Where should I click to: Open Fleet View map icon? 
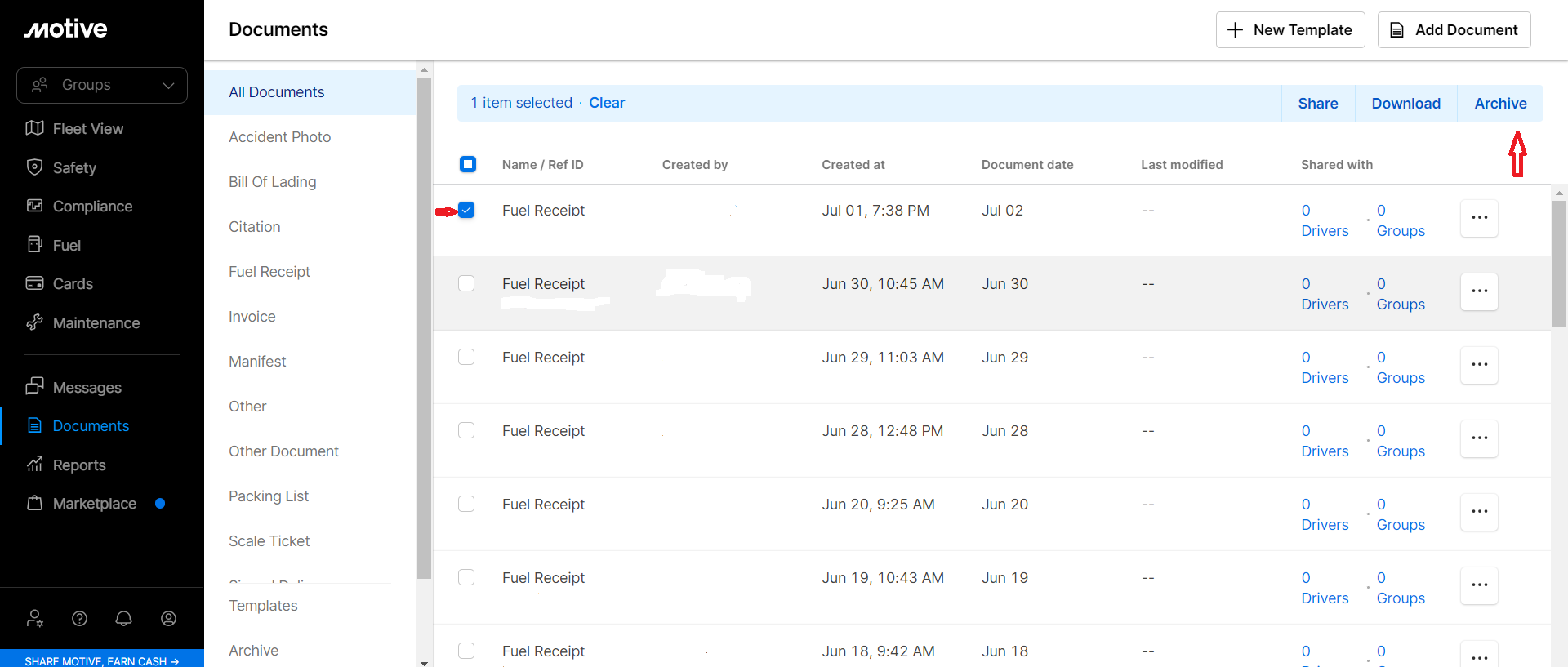[34, 128]
